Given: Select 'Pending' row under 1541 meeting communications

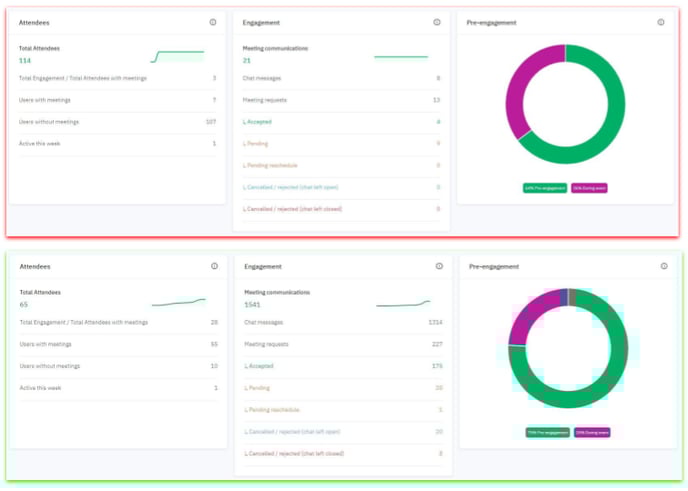Looking at the screenshot, I should 343,388.
